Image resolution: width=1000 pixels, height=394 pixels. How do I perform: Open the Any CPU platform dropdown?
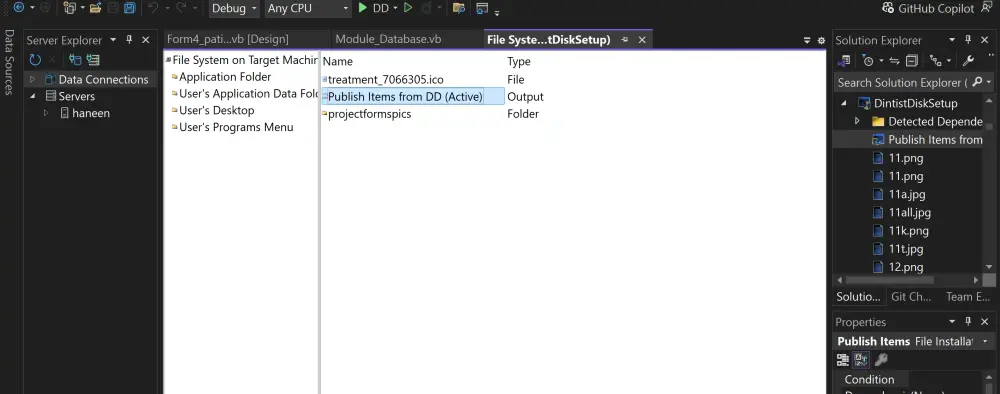pos(308,8)
